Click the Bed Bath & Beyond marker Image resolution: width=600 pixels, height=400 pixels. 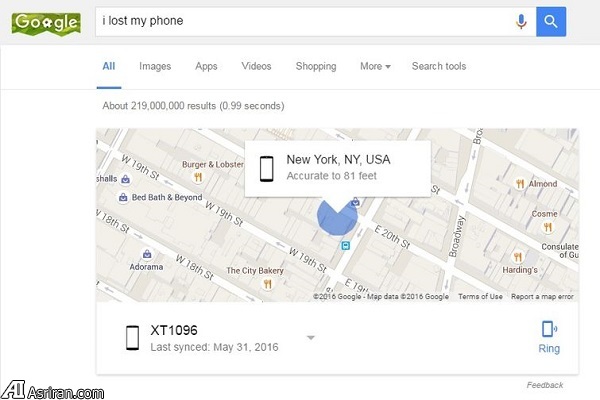[x=123, y=198]
